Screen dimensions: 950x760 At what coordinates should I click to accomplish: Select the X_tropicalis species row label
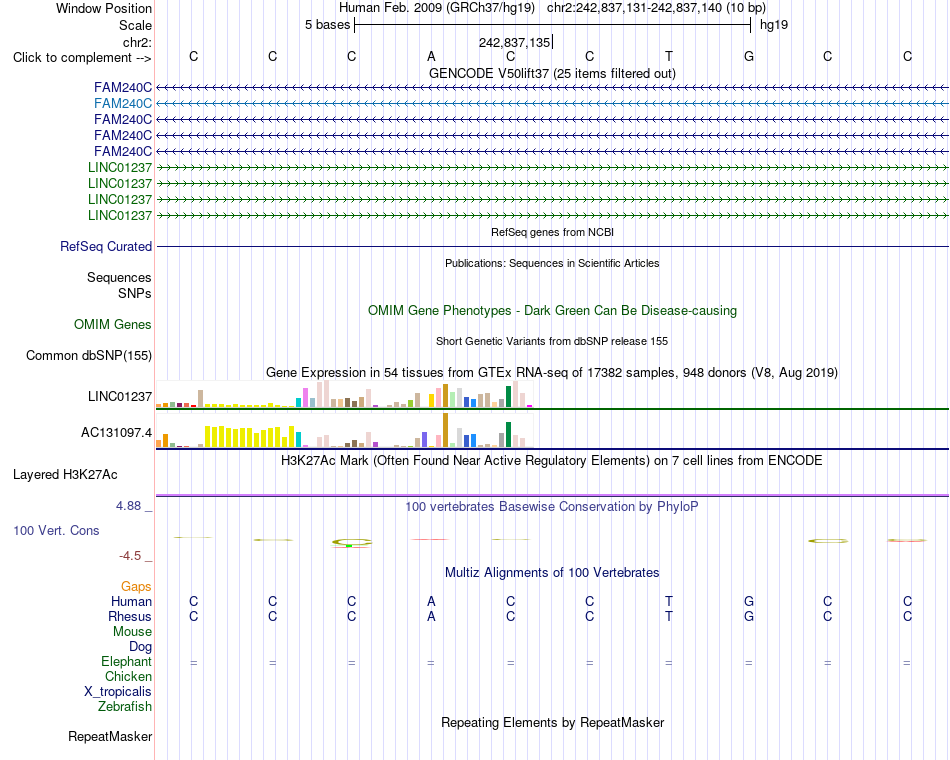coord(118,692)
